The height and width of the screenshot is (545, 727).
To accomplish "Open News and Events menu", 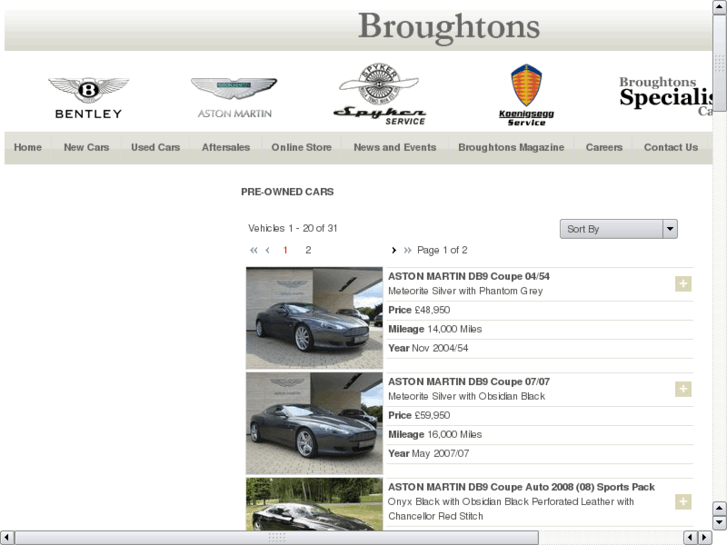I will point(395,147).
